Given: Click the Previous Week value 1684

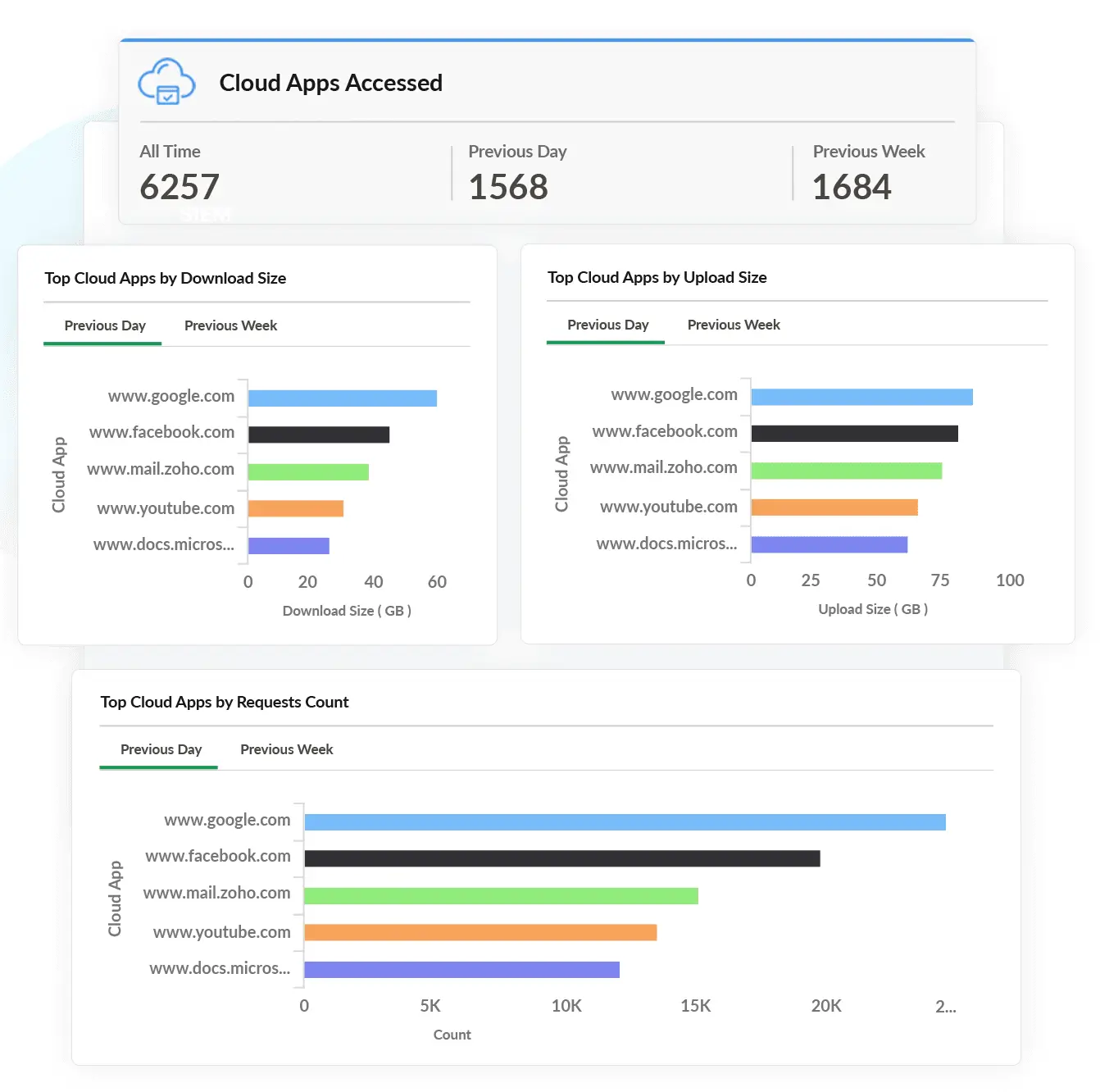Looking at the screenshot, I should (x=852, y=187).
